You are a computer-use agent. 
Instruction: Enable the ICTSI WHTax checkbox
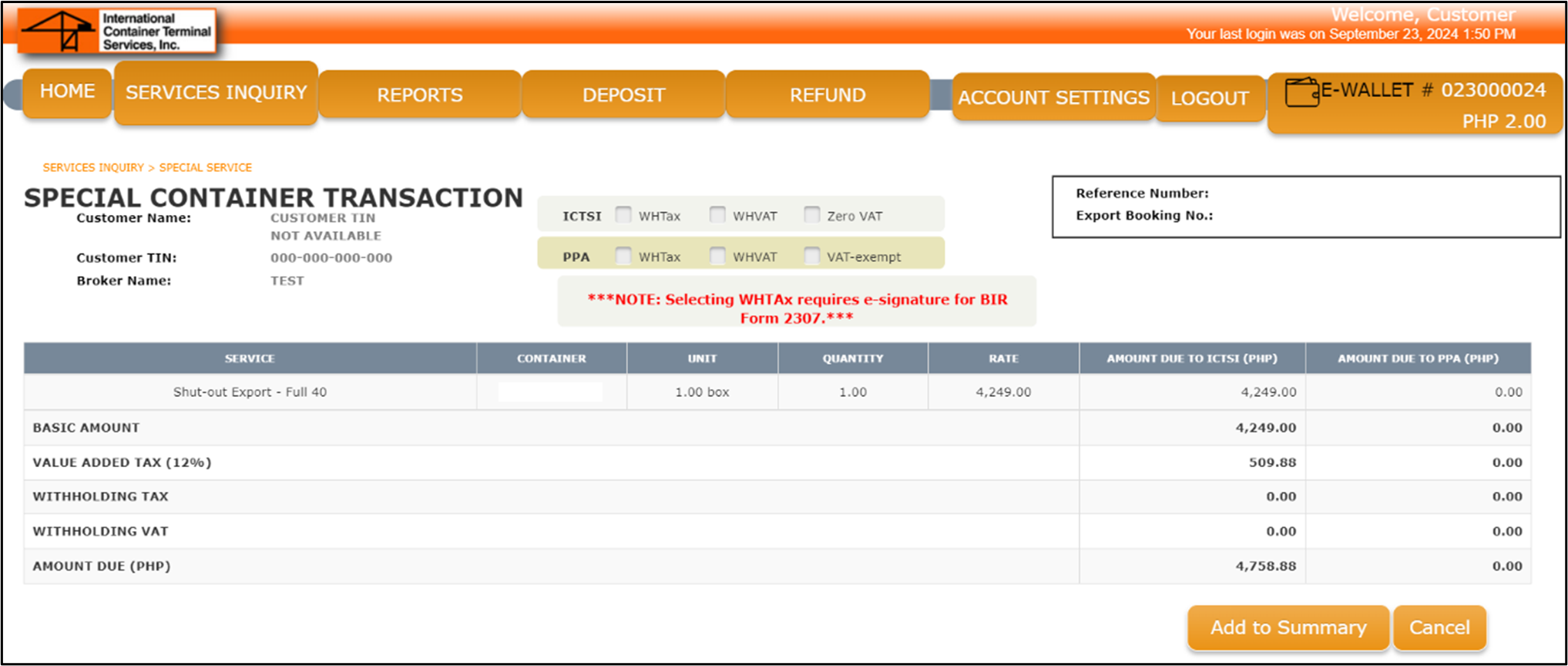(x=623, y=215)
